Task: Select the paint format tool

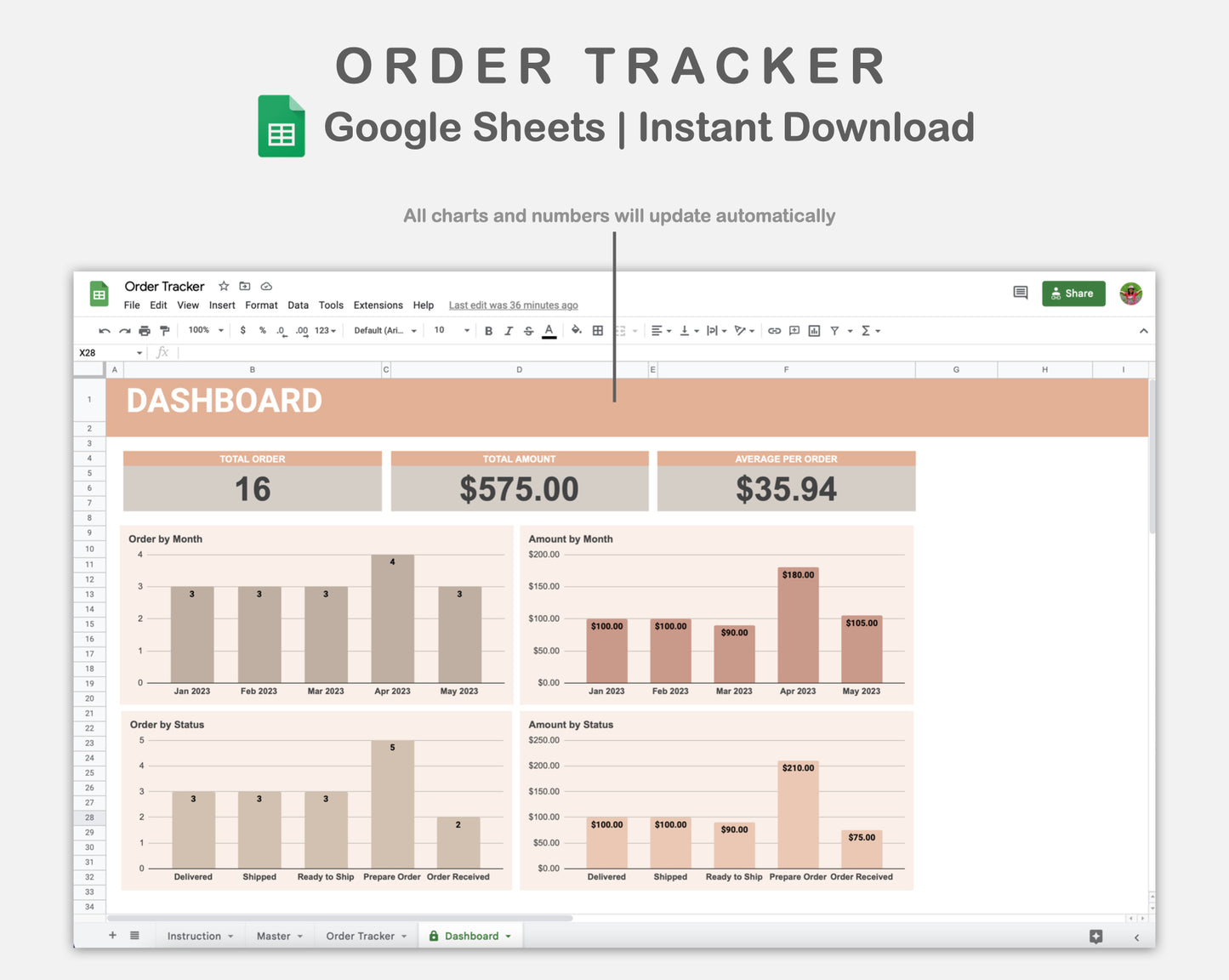Action: [x=165, y=330]
